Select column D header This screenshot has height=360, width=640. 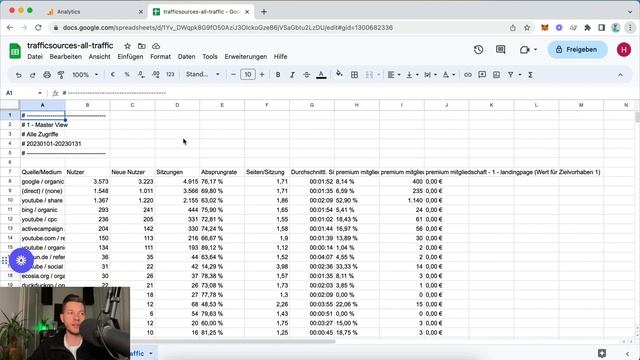click(x=177, y=105)
